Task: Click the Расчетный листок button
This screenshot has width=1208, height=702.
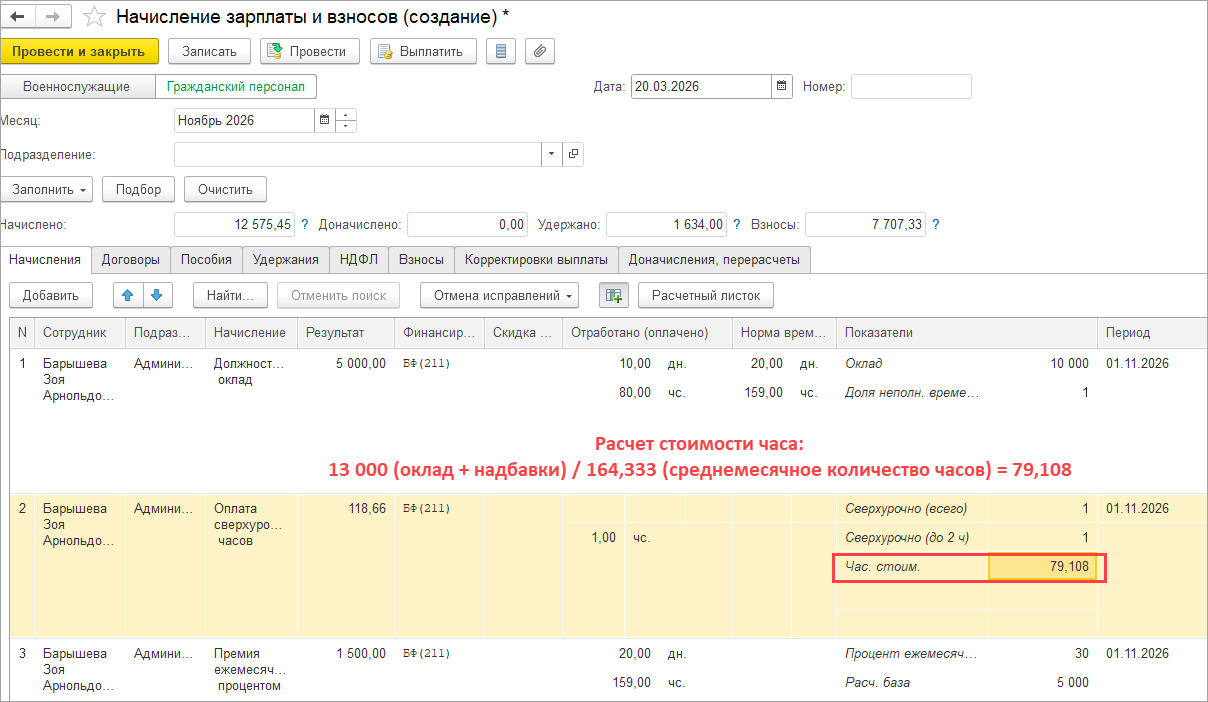Action: pyautogui.click(x=705, y=295)
